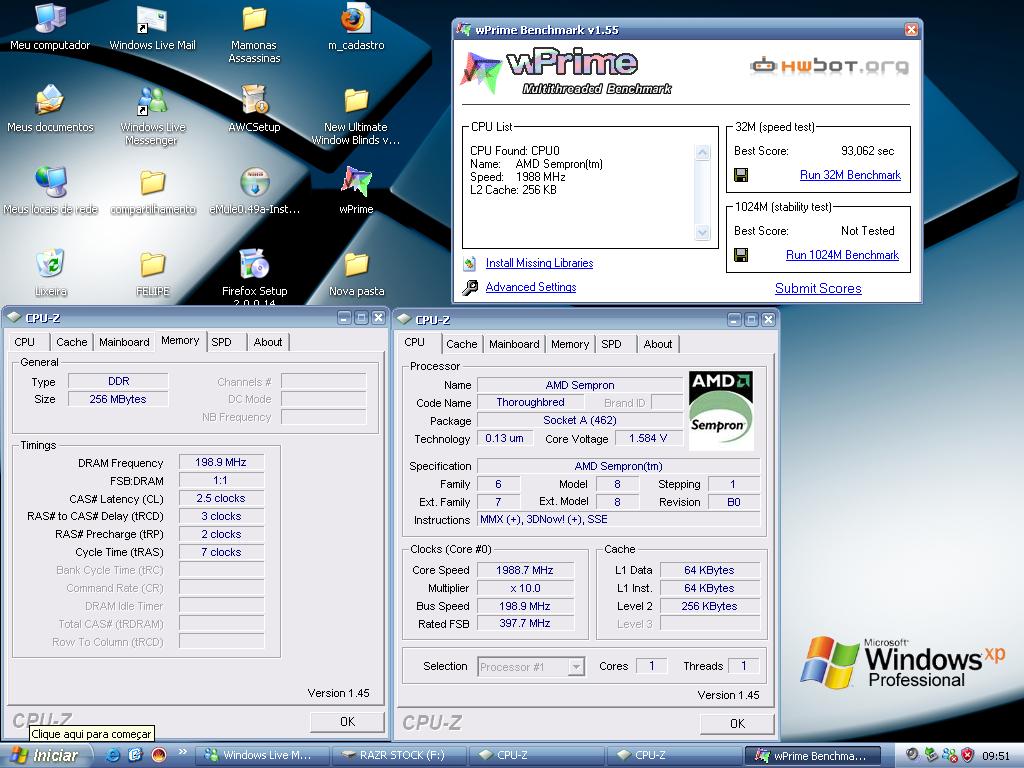Viewport: 1024px width, 768px height.
Task: Open About tab in right CPU-Z window
Action: coord(658,344)
